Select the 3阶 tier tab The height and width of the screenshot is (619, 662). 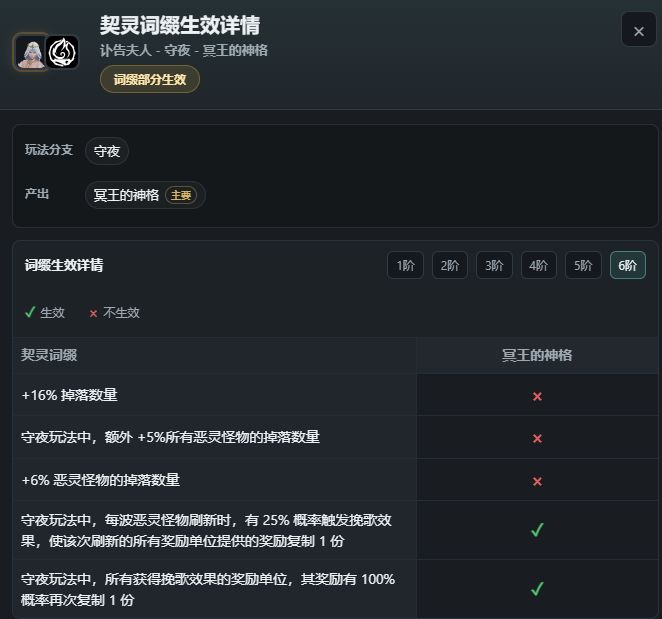click(x=494, y=265)
